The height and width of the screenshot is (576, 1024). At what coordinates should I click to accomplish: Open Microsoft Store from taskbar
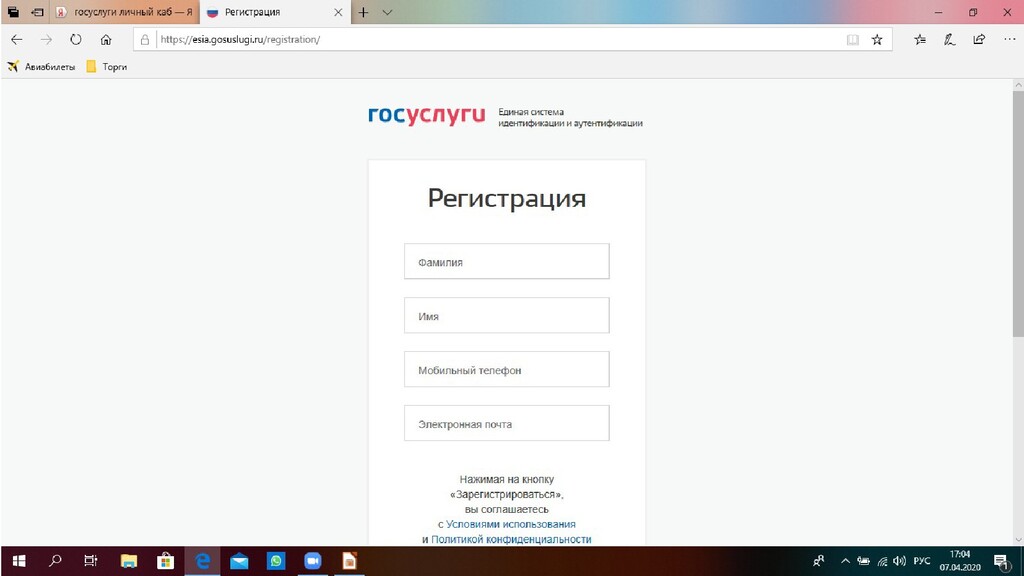165,561
